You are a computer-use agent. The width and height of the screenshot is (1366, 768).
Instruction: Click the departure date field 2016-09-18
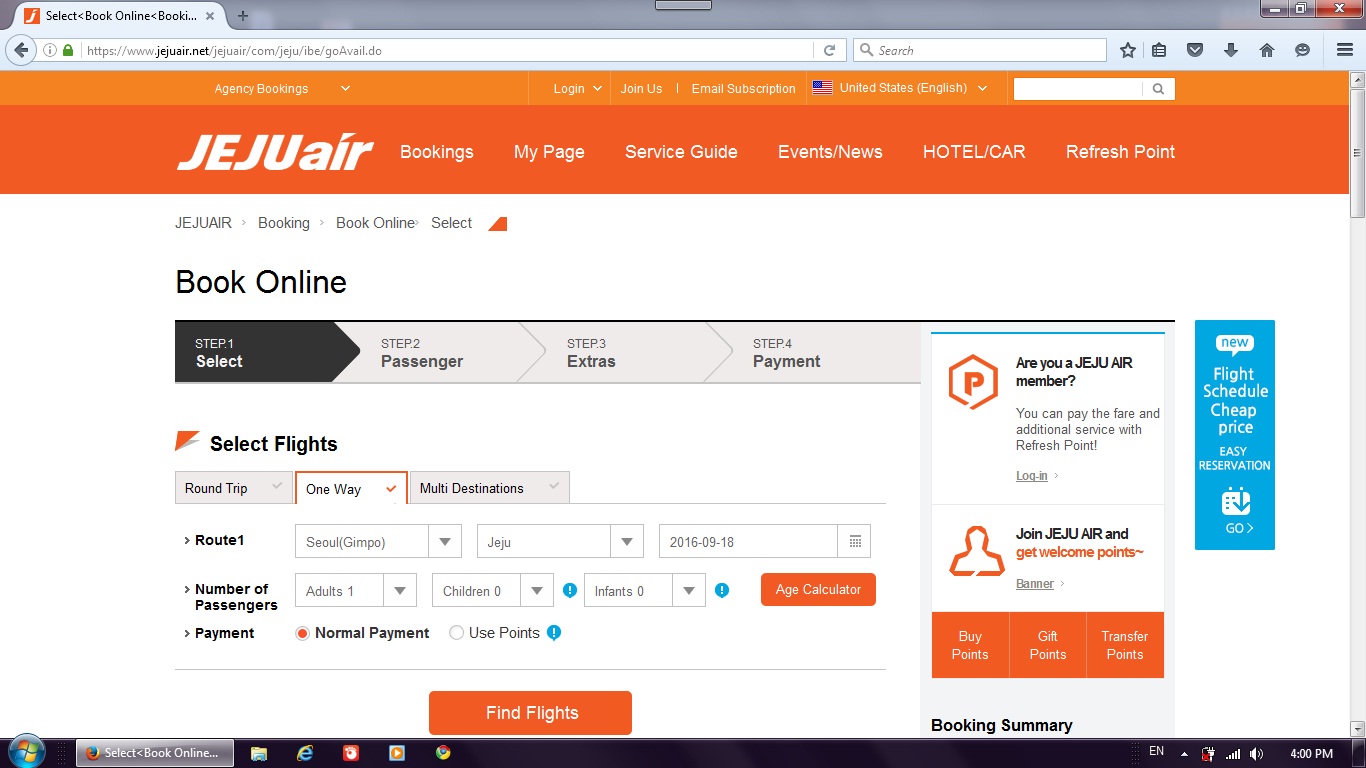pyautogui.click(x=748, y=541)
